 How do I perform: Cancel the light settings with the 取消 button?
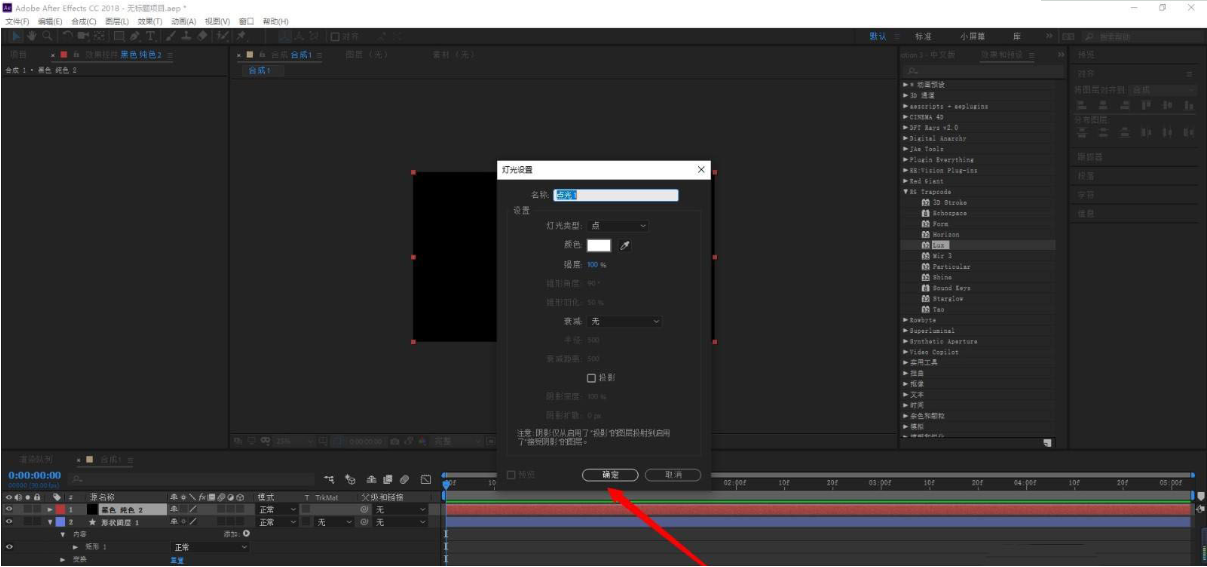[673, 475]
